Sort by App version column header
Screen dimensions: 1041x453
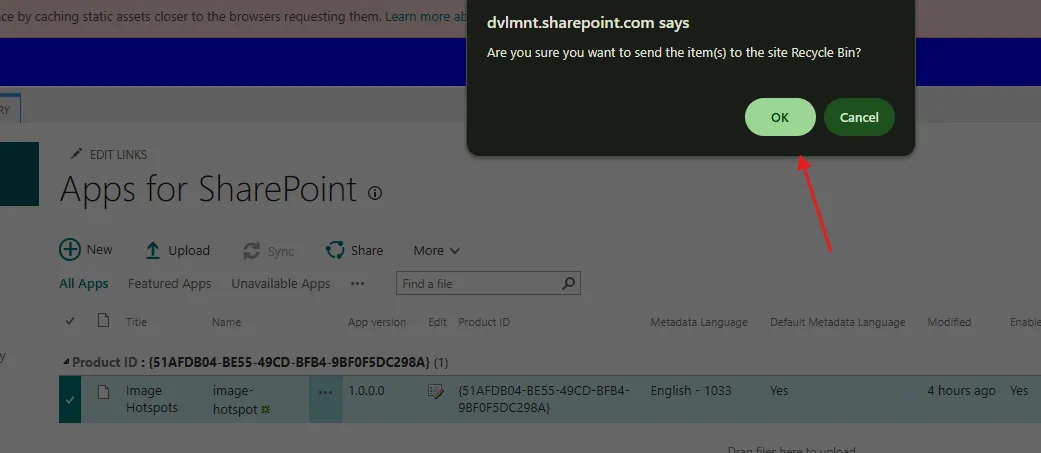click(x=377, y=322)
